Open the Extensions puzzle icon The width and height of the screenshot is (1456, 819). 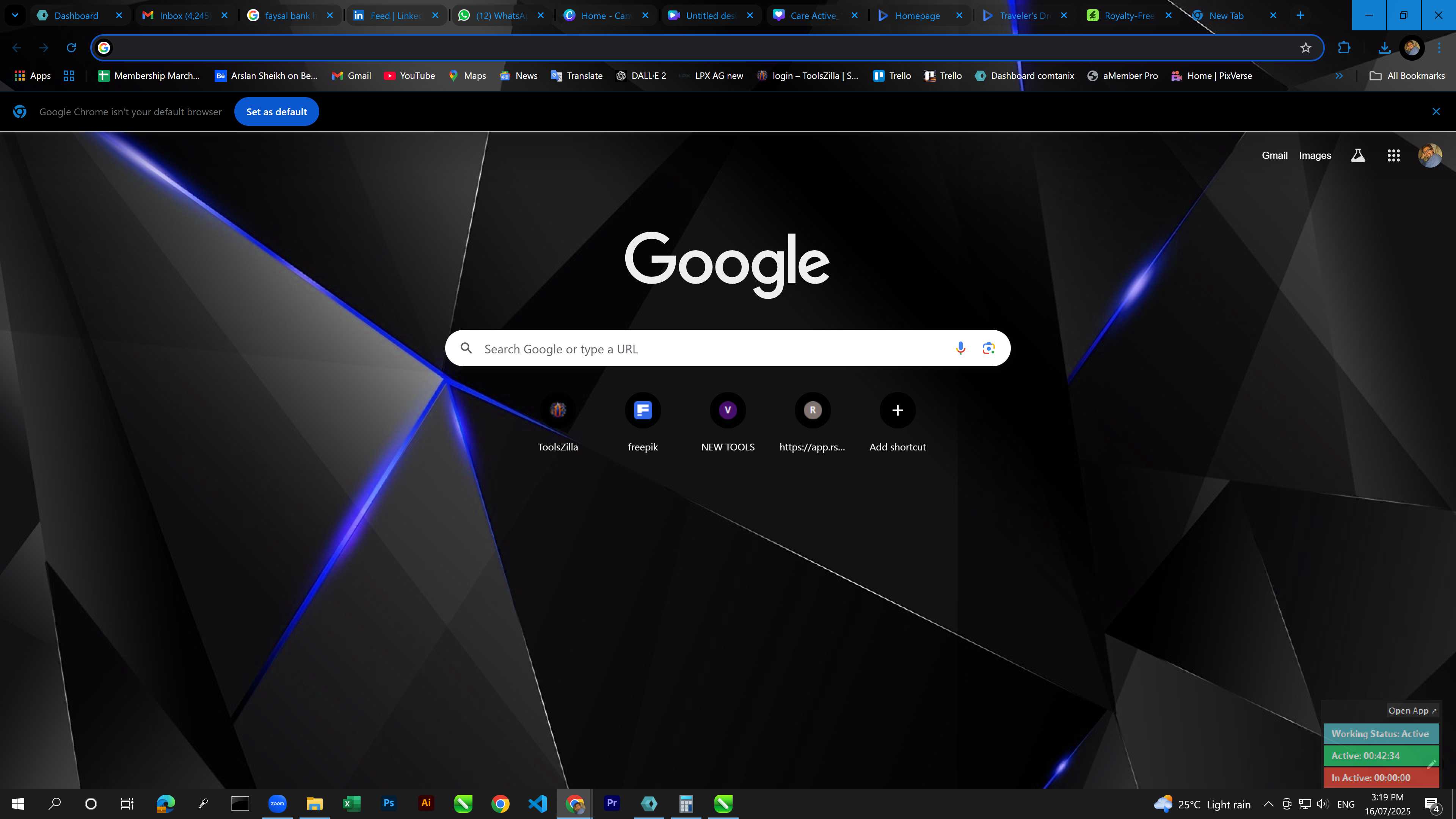1344,47
